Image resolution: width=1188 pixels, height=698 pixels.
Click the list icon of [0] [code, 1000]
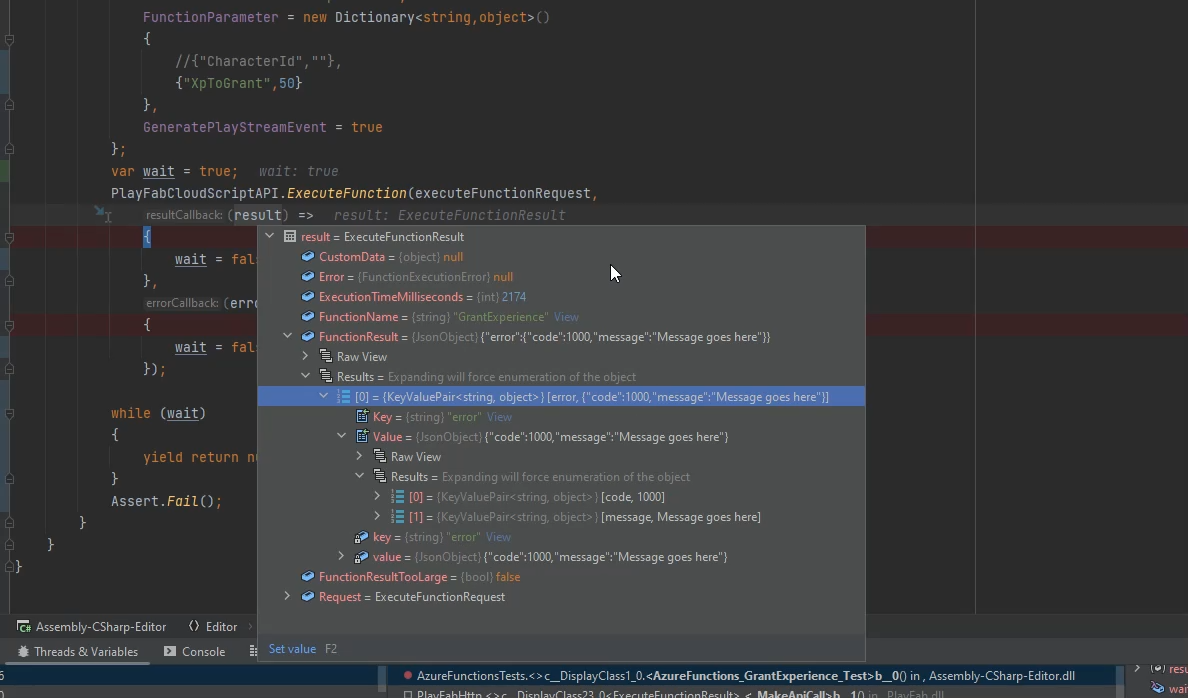(398, 497)
